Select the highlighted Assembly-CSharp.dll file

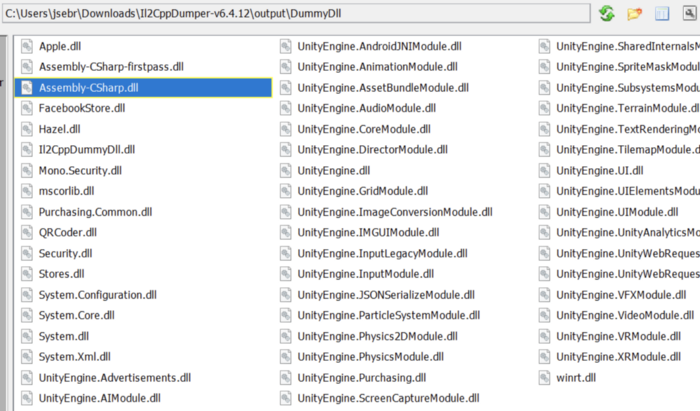pos(143,87)
